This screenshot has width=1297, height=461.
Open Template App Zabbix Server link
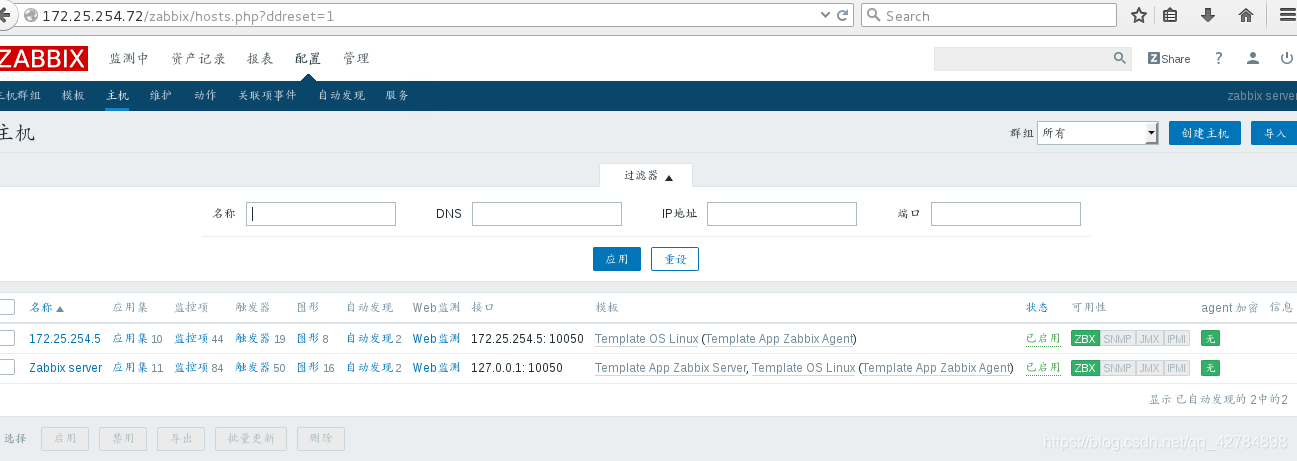click(670, 368)
